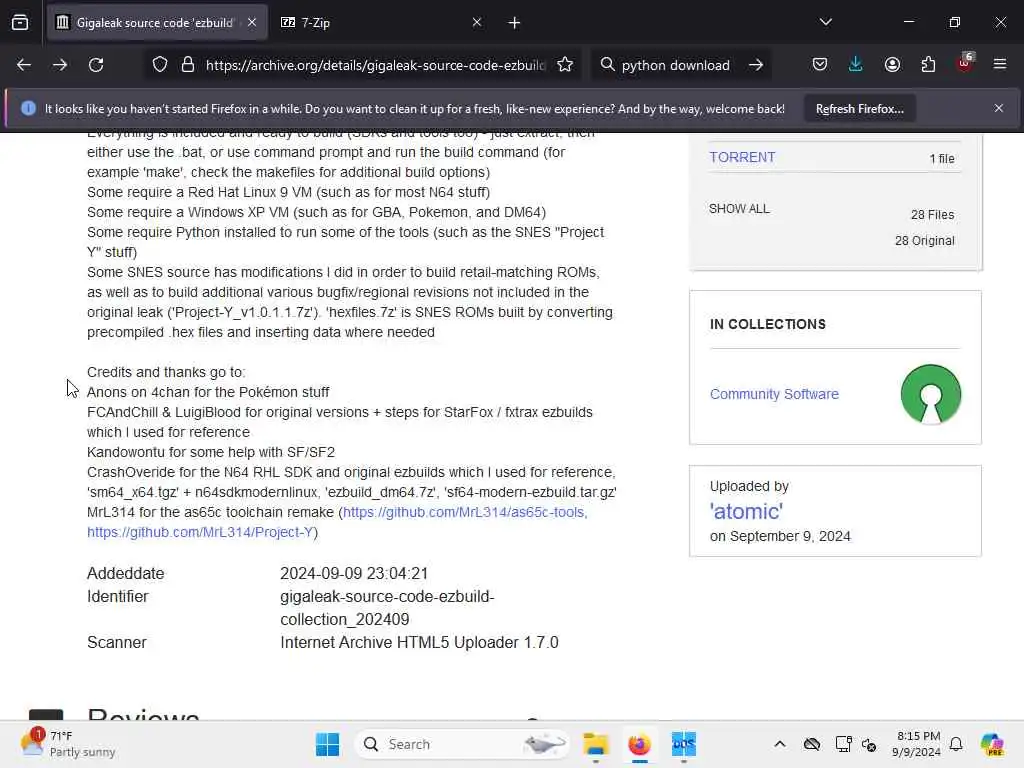The image size is (1024, 768).
Task: Click the '28 Files' count text
Action: click(933, 215)
